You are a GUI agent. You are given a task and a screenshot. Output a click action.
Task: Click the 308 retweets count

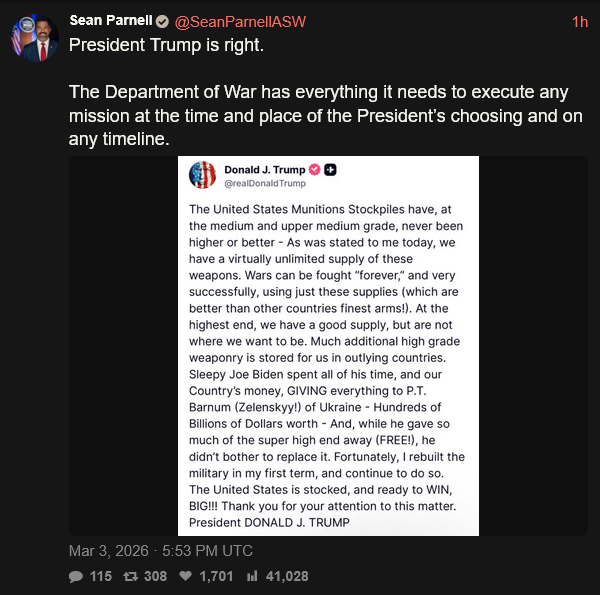point(154,576)
